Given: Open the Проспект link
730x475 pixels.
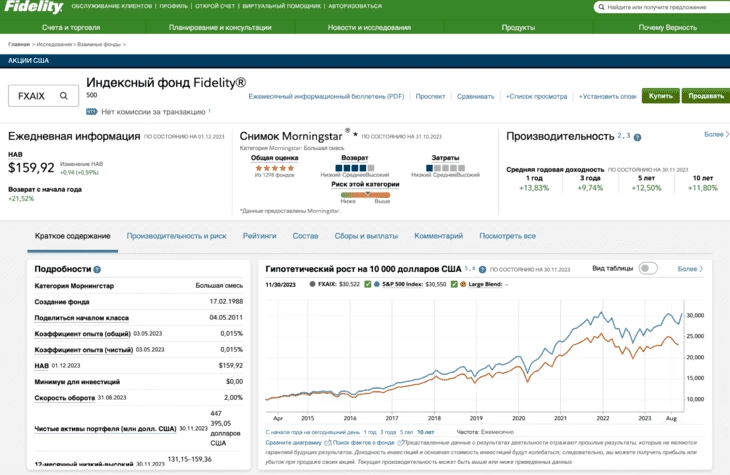Looking at the screenshot, I should click(x=430, y=96).
